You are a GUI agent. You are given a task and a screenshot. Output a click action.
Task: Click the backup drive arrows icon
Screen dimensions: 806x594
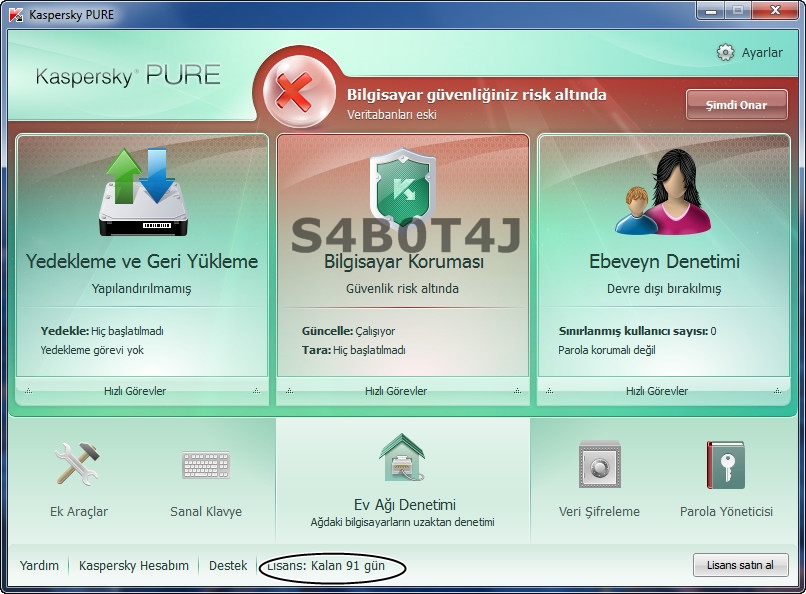tap(143, 192)
